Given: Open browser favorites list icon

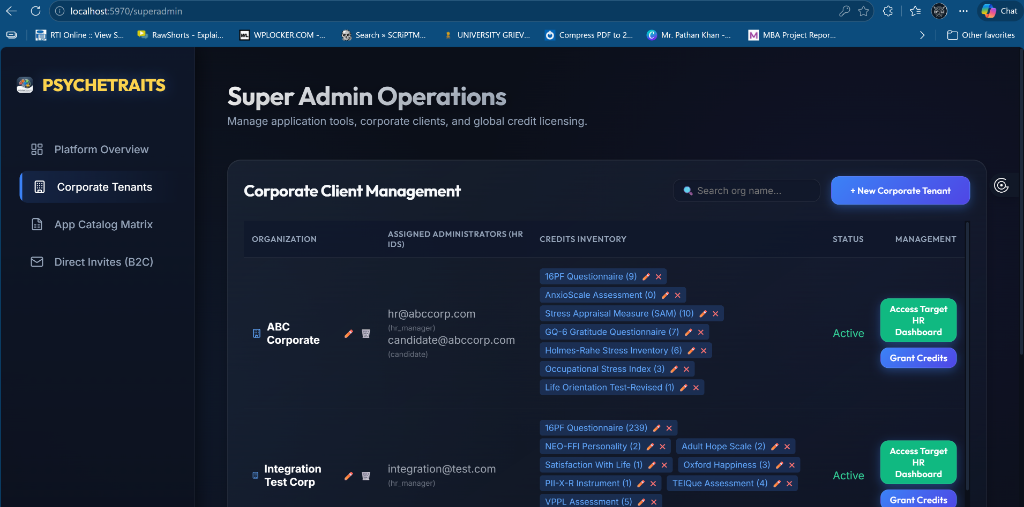Looking at the screenshot, I should click(x=915, y=11).
